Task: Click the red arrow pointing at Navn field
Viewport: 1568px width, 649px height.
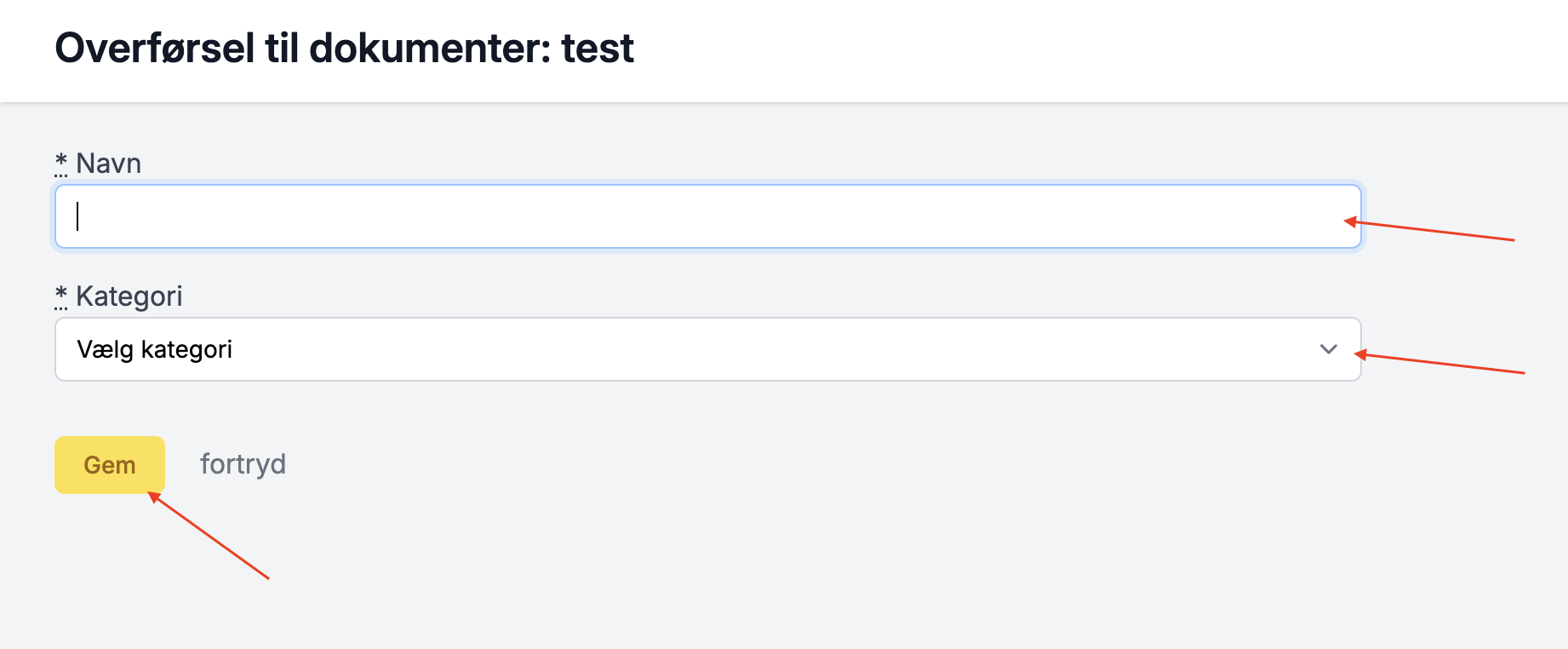Action: click(1430, 231)
